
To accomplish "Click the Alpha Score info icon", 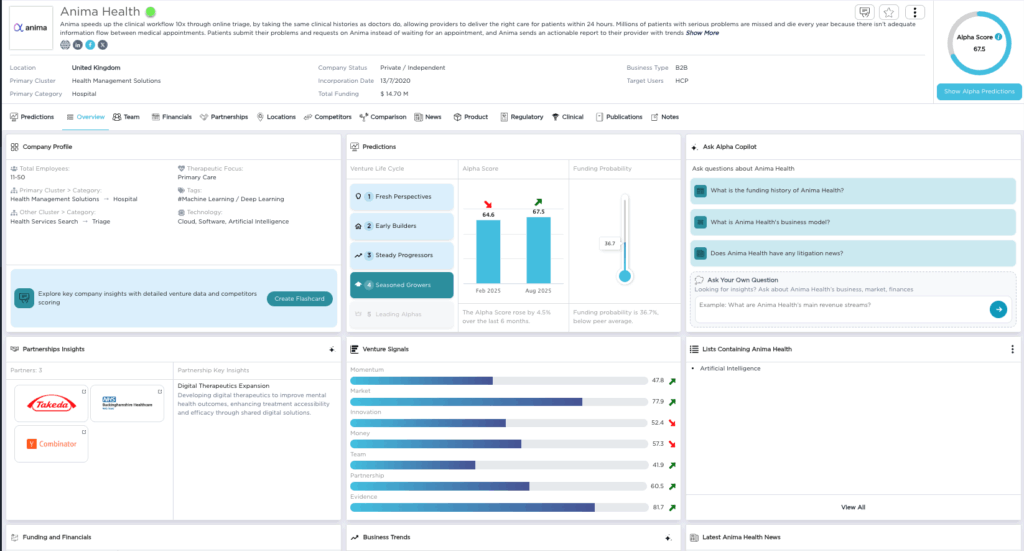I will coord(999,37).
